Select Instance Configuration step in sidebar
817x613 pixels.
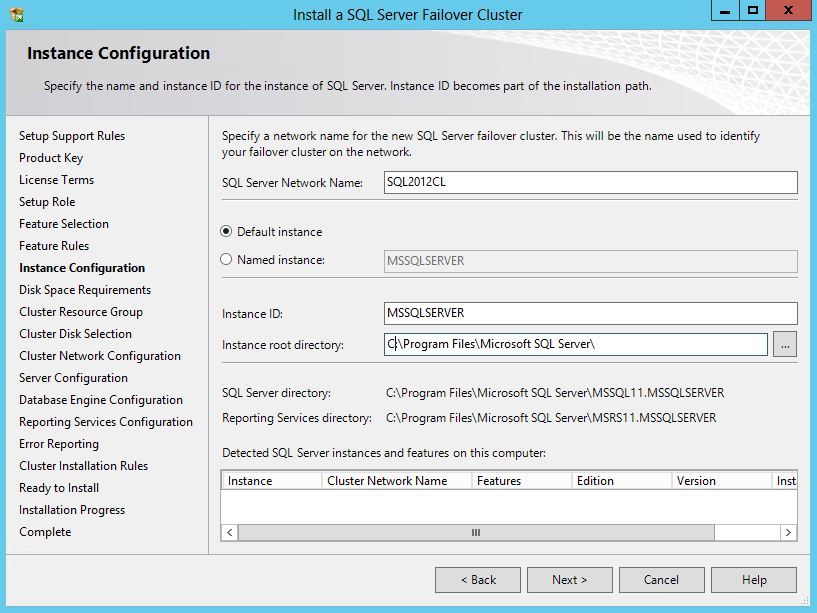[x=82, y=268]
